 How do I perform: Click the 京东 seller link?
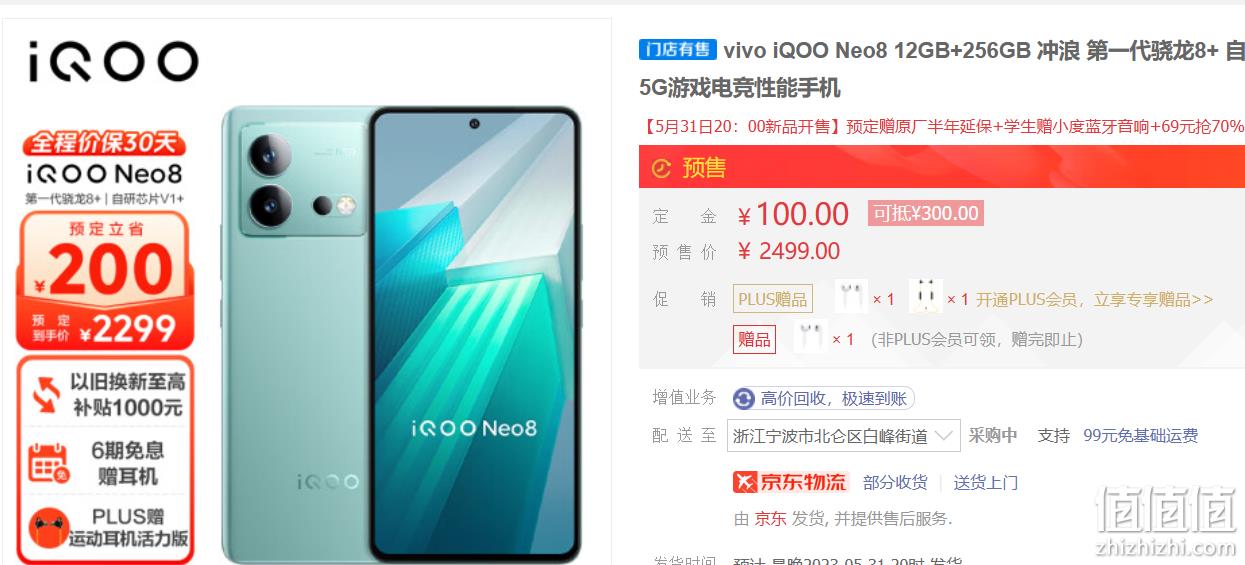[770, 519]
